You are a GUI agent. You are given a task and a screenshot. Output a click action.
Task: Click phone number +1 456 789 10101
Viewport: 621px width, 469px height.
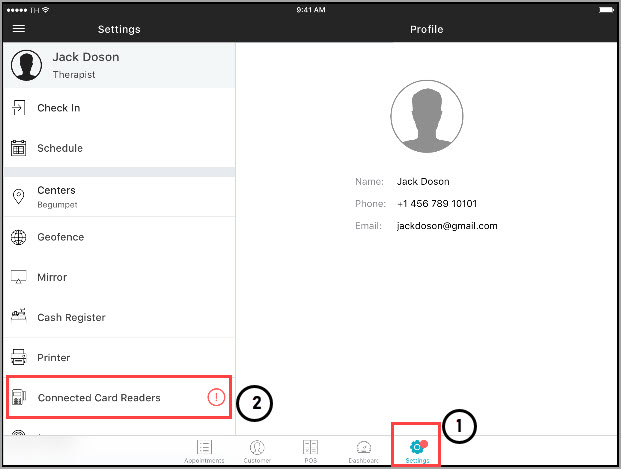pyautogui.click(x=437, y=204)
